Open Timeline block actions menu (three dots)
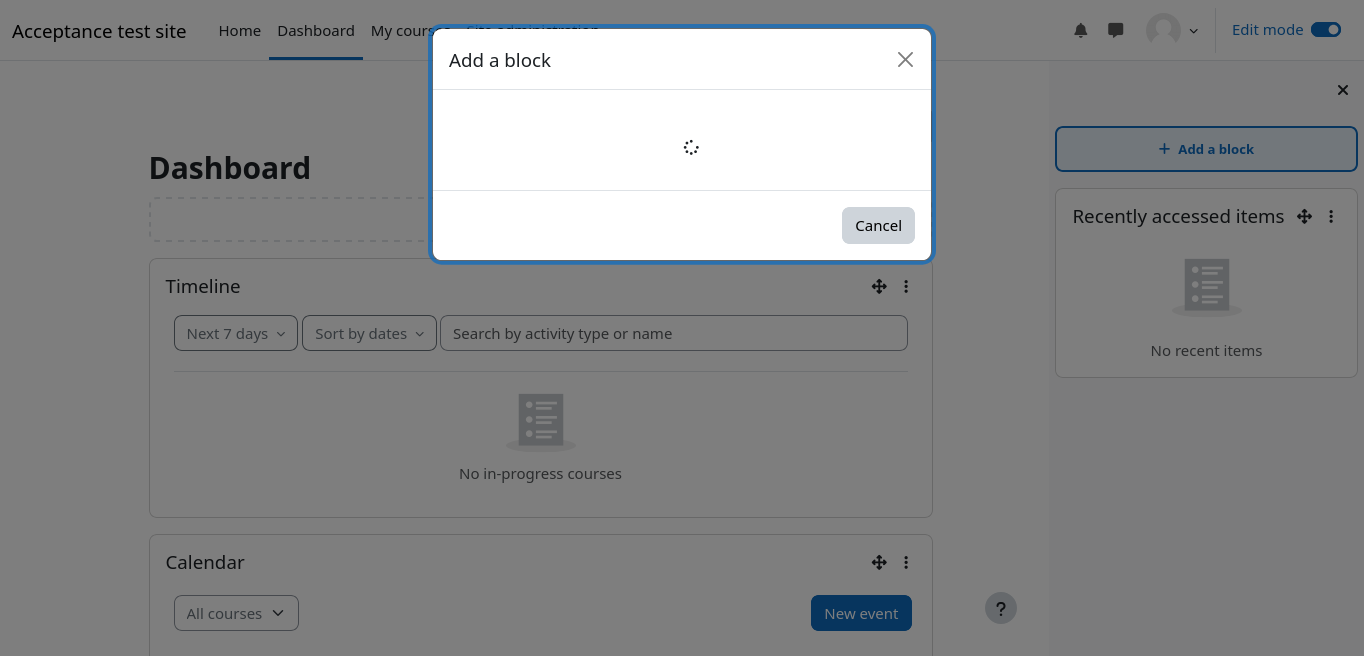This screenshot has width=1364, height=656. click(906, 287)
